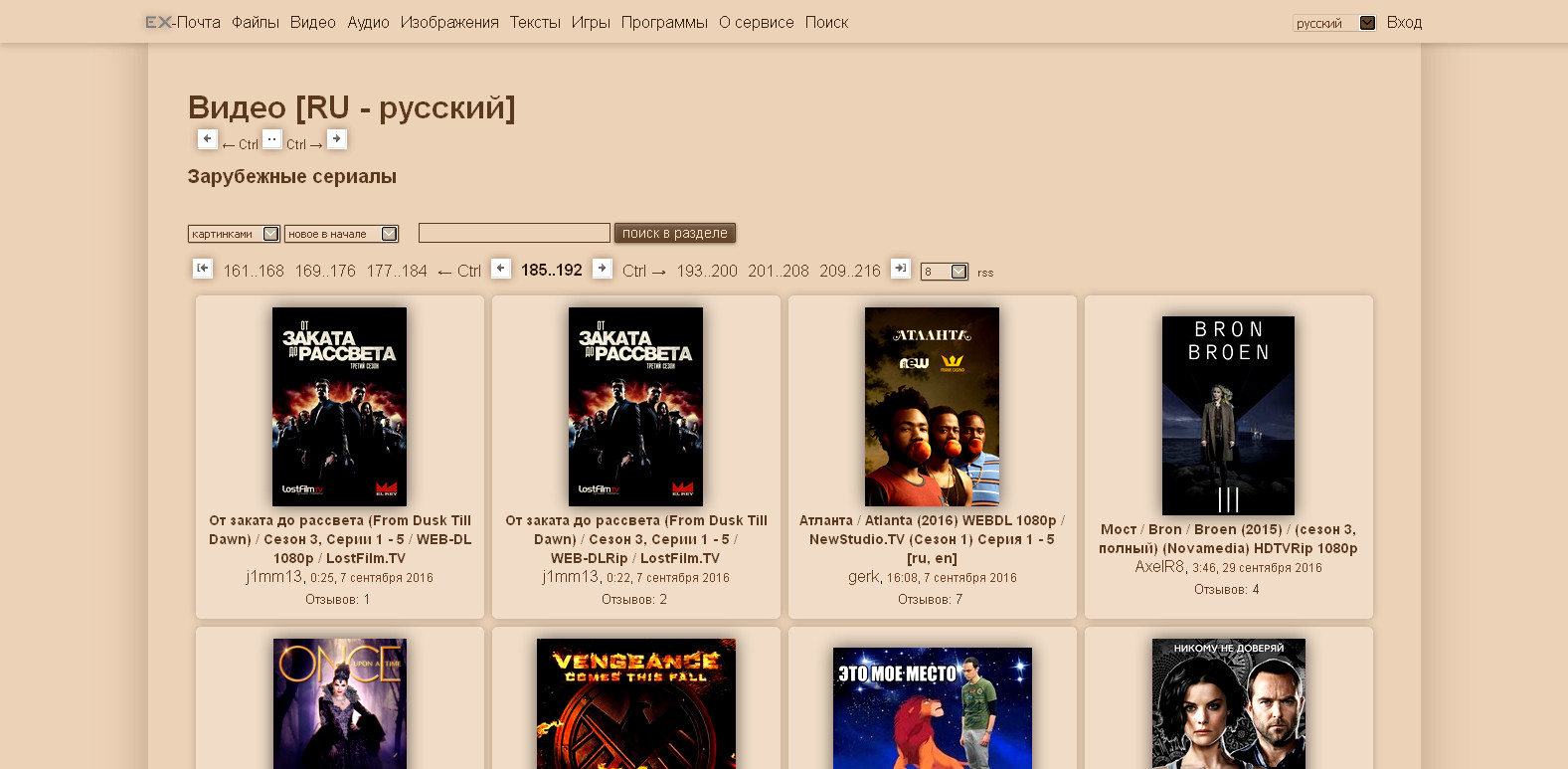Screen dimensions: 1568x769
Task: Click the 'Видео [RU - русский]' heading
Action: pos(352,107)
